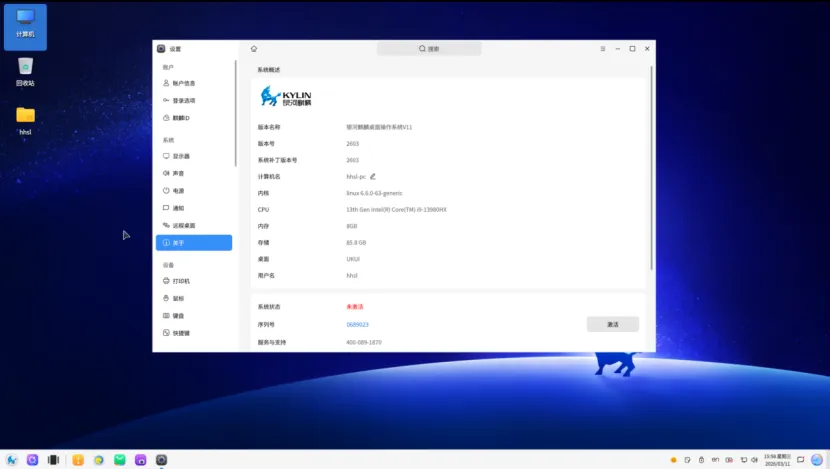Edit computer name with pencil icon
Viewport: 831px width, 470px height.
pyautogui.click(x=373, y=176)
